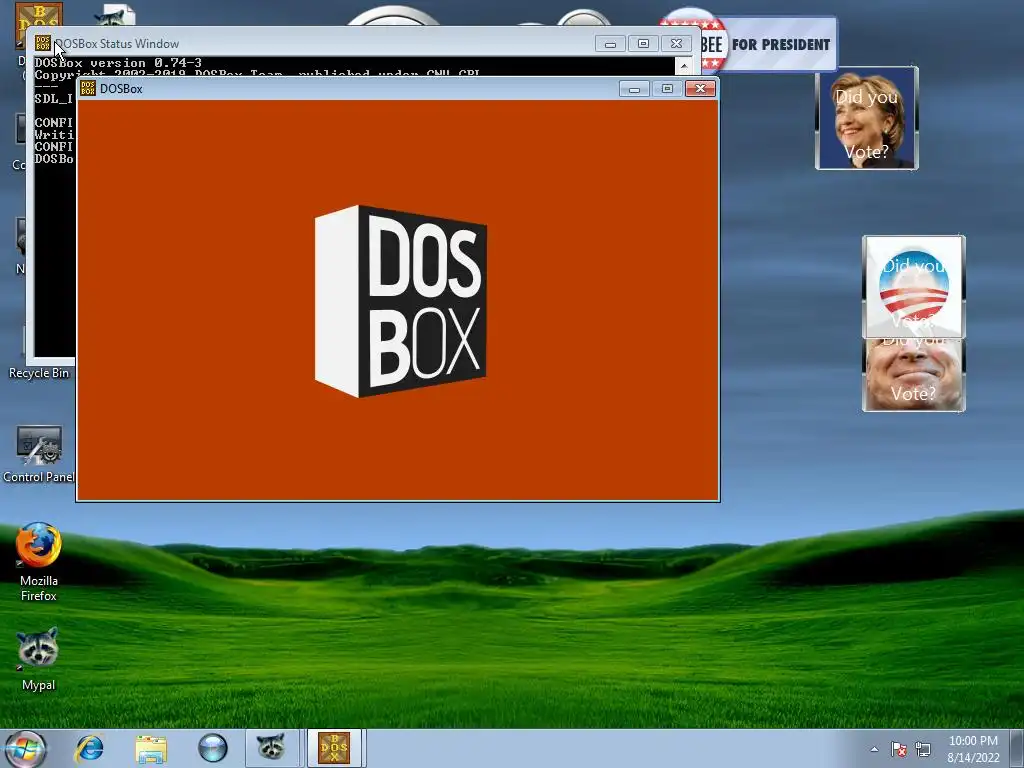Click the DOSBox window title icon
This screenshot has height=768, width=1024.
coord(88,88)
